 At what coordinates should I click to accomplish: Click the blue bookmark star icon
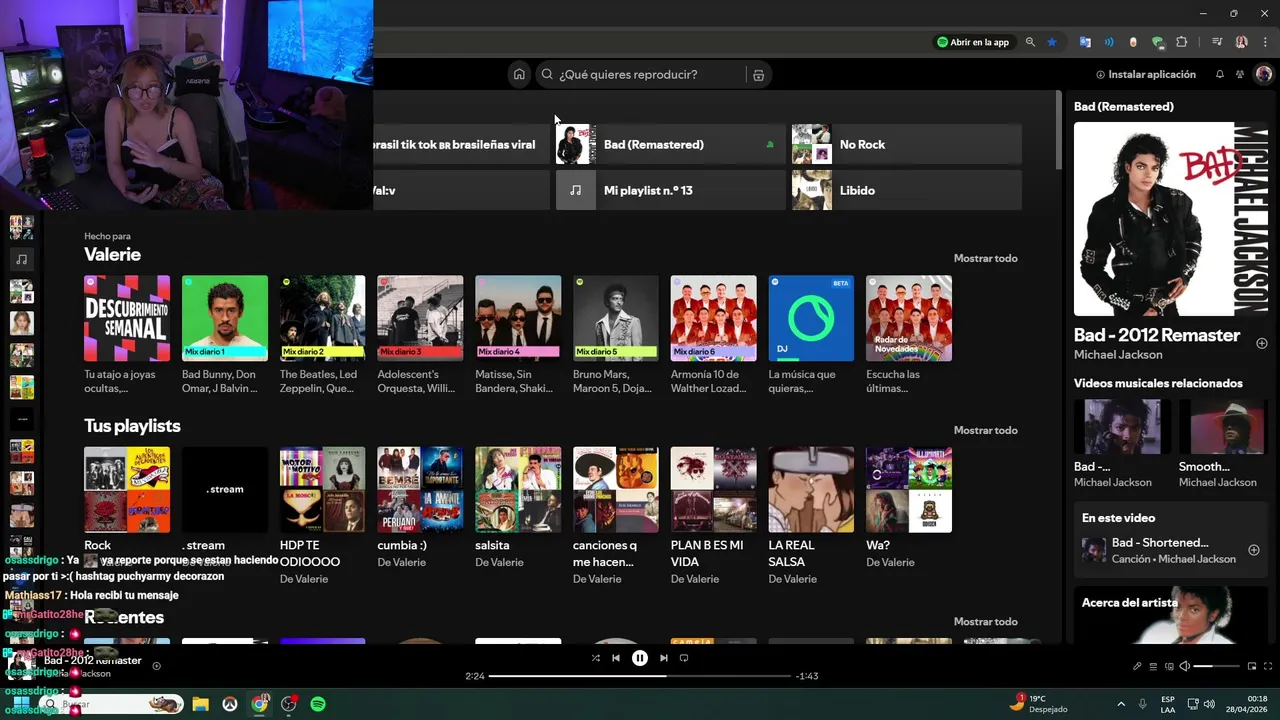(x=1052, y=42)
